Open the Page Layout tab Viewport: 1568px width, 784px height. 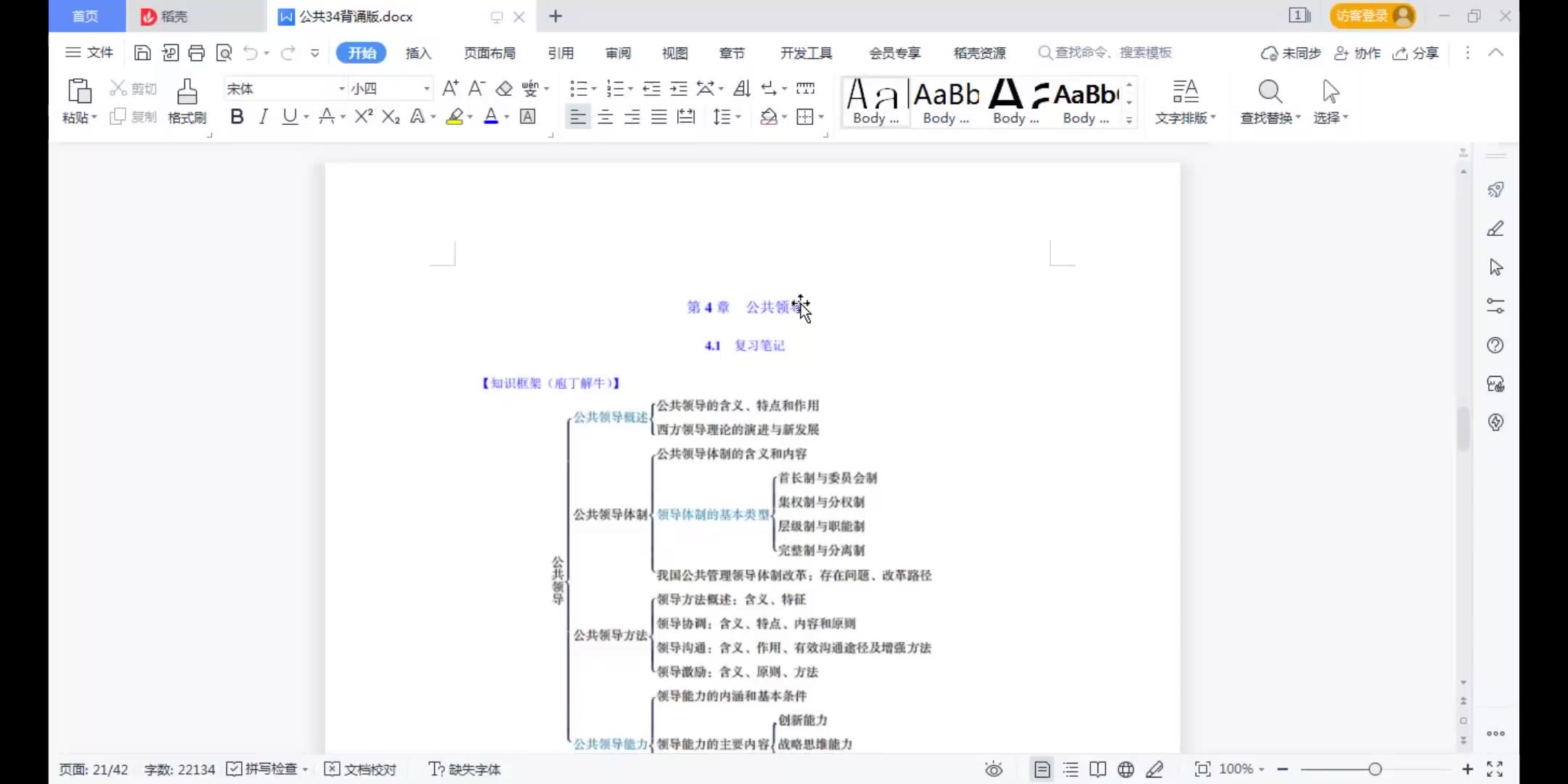click(490, 53)
